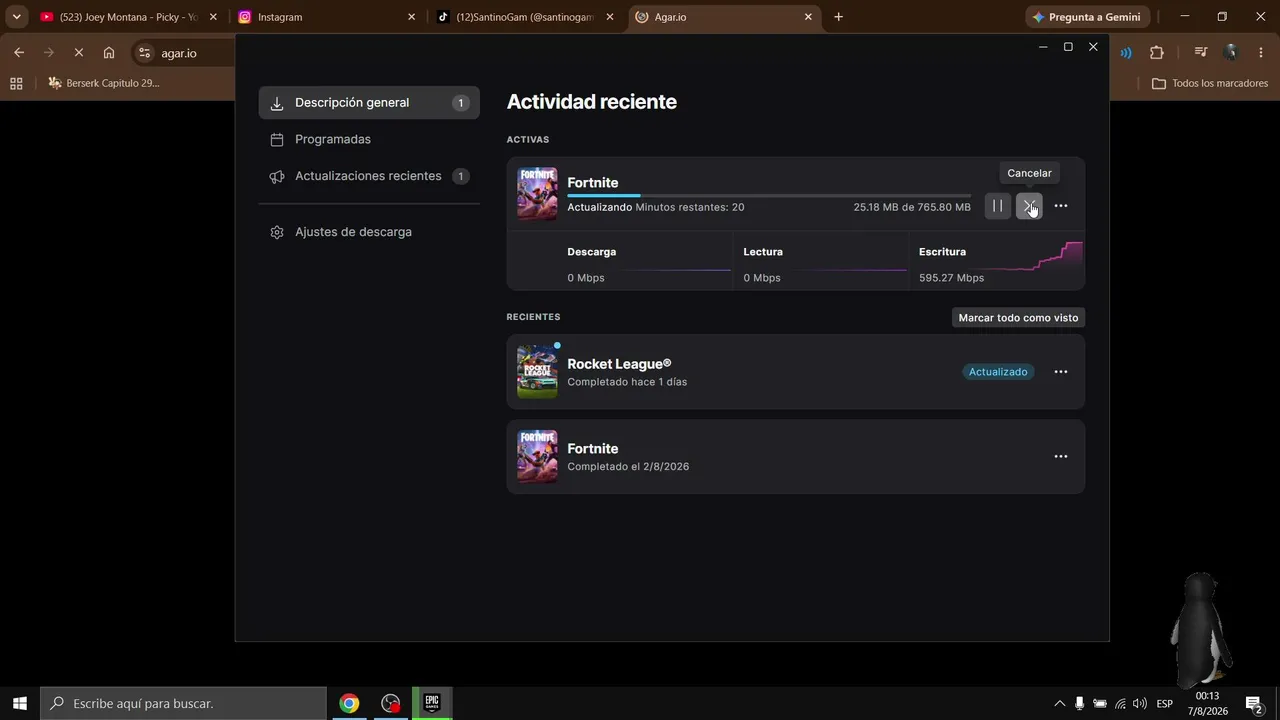
Task: Click the "595.27 Mbps" Escritura value
Action: click(x=951, y=278)
